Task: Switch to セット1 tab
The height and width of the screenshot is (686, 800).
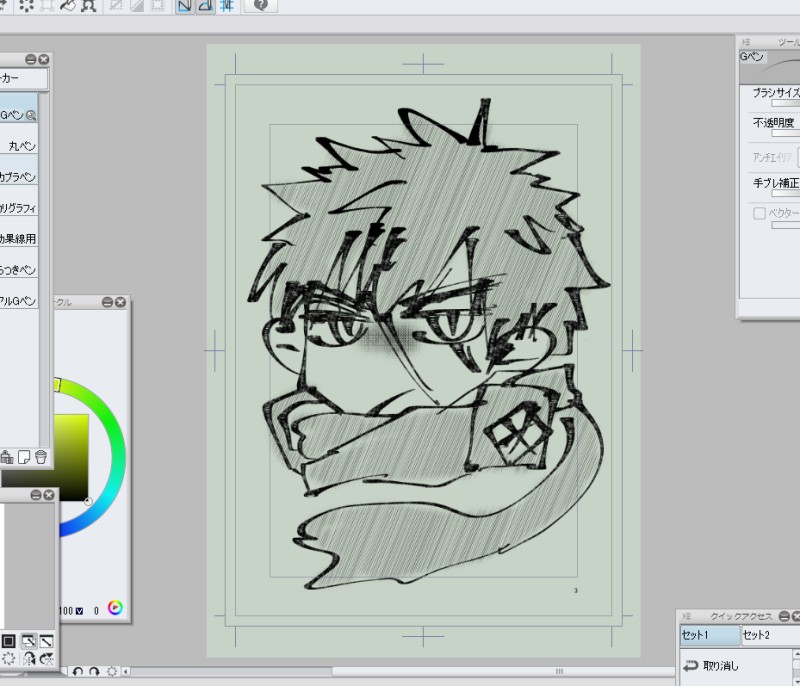Action: [x=710, y=636]
